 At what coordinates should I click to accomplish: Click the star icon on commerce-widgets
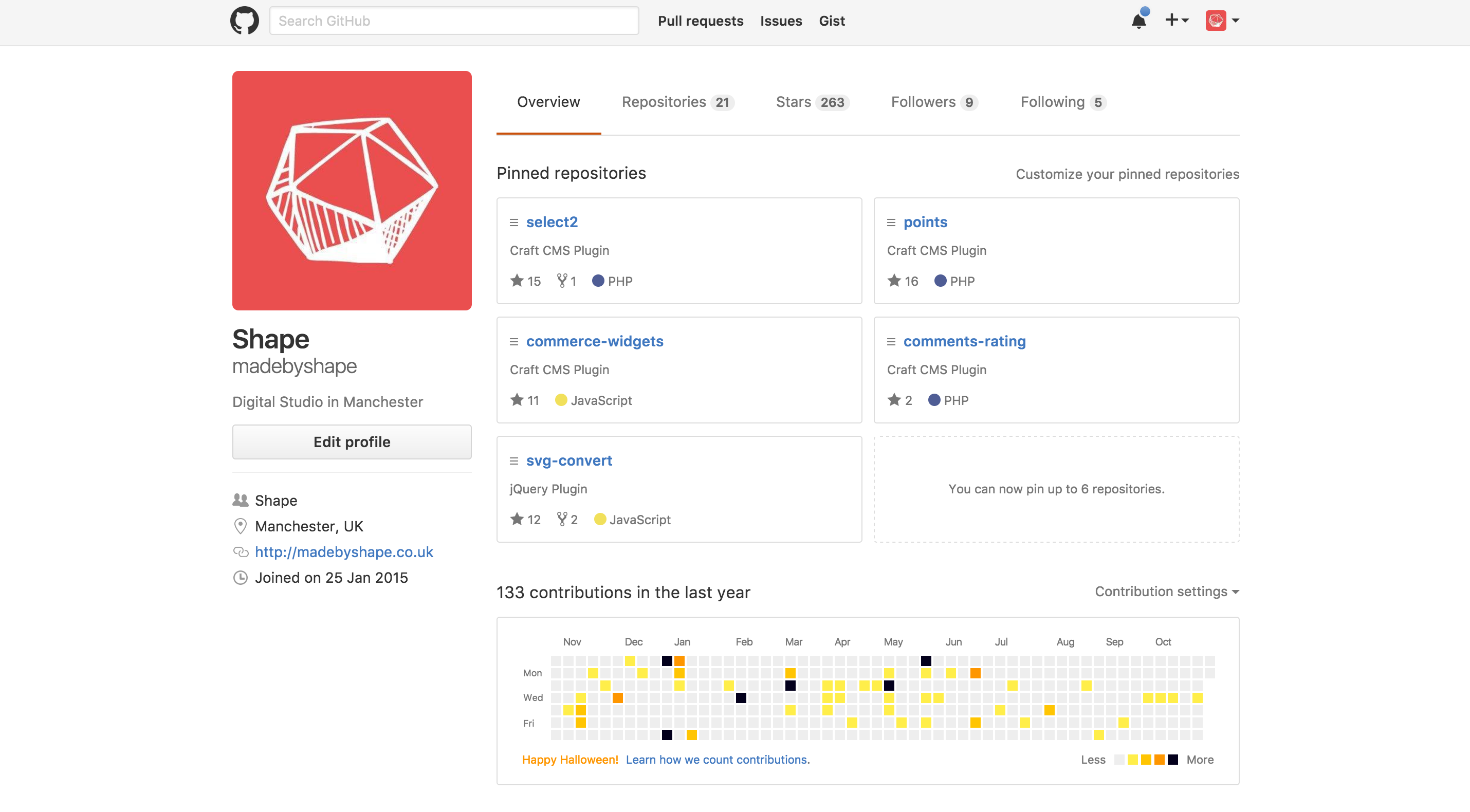click(517, 399)
